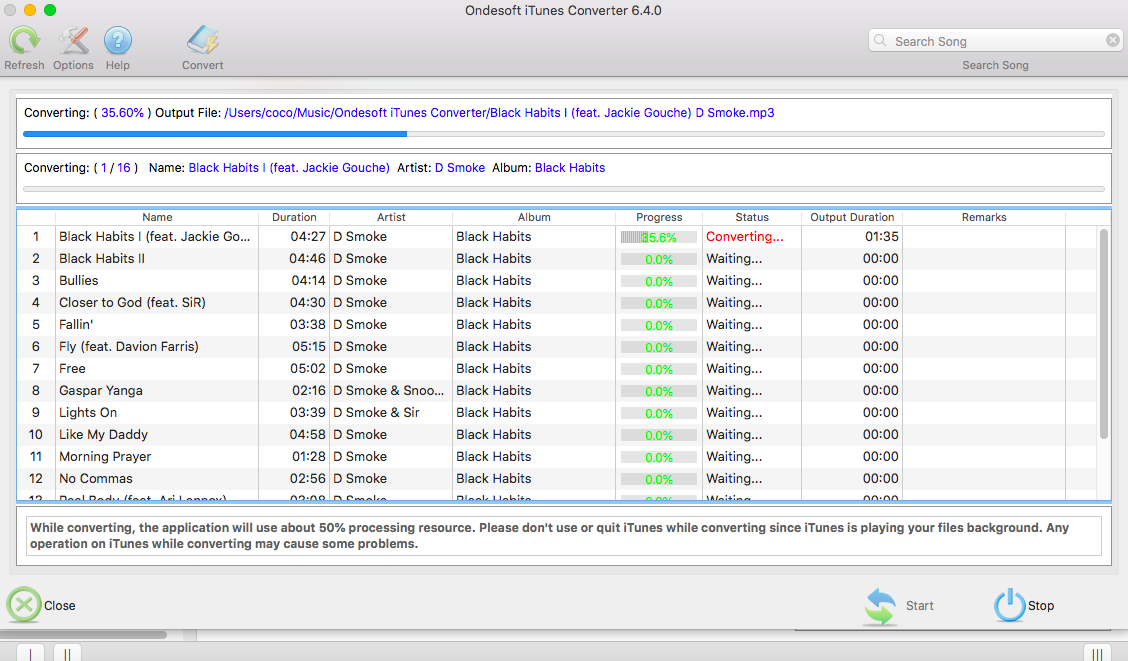
Task: Click the 05:15 duration cell
Action: [309, 347]
